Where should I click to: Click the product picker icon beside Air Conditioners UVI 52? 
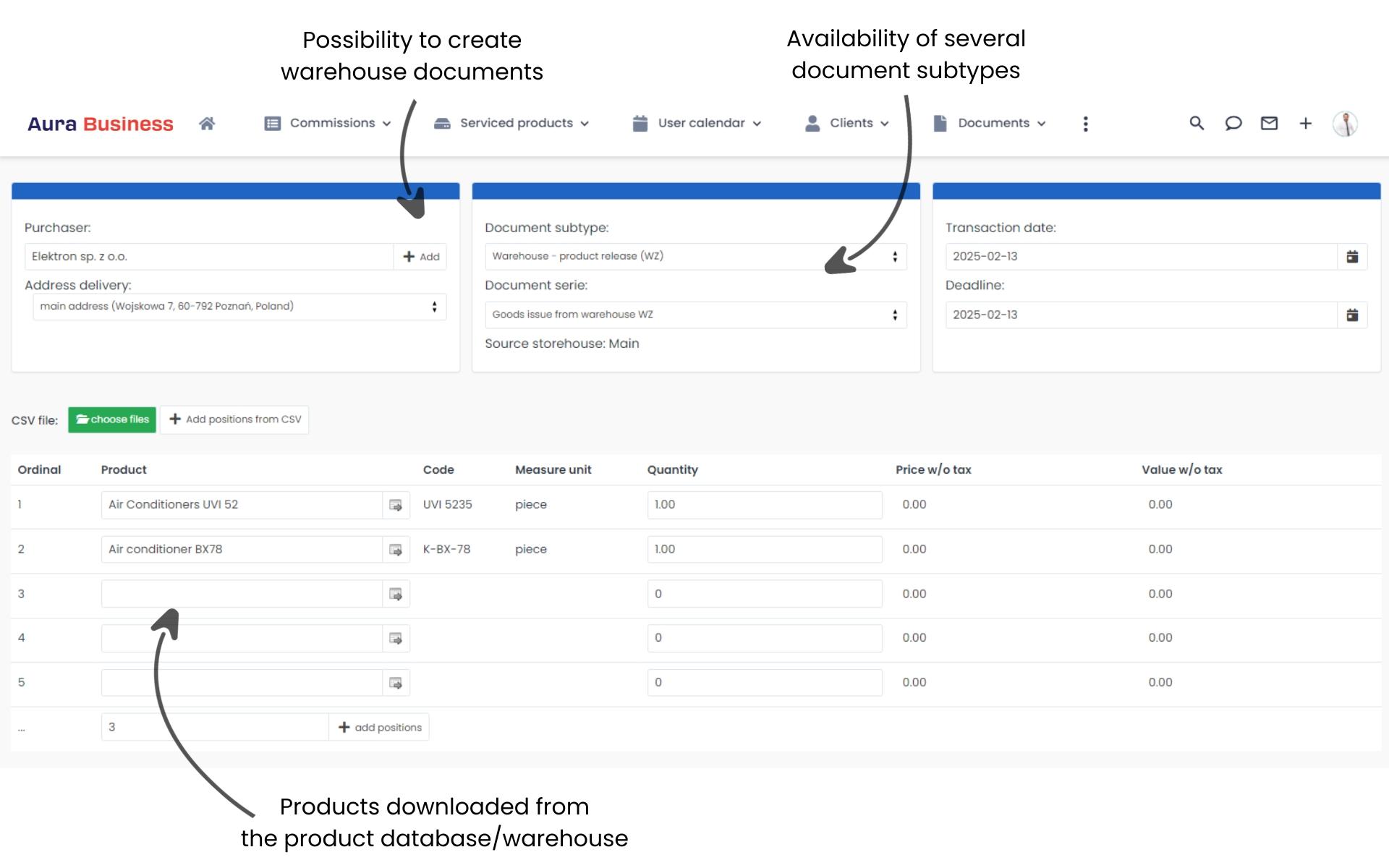pos(396,504)
